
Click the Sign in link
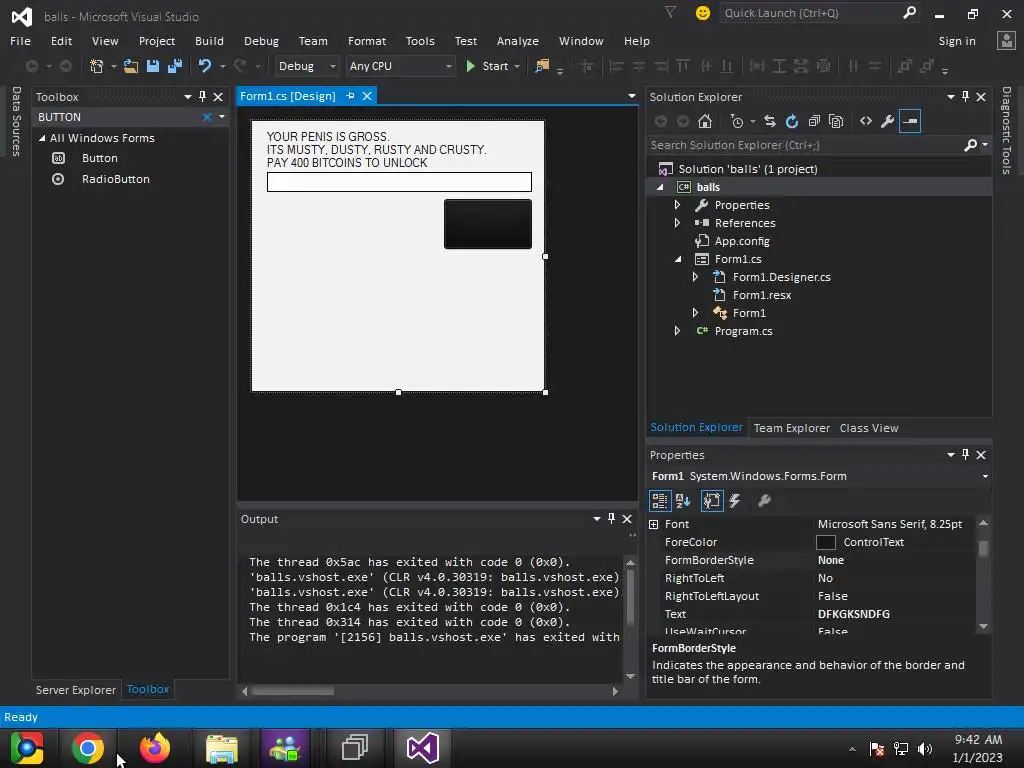pyautogui.click(x=957, y=40)
